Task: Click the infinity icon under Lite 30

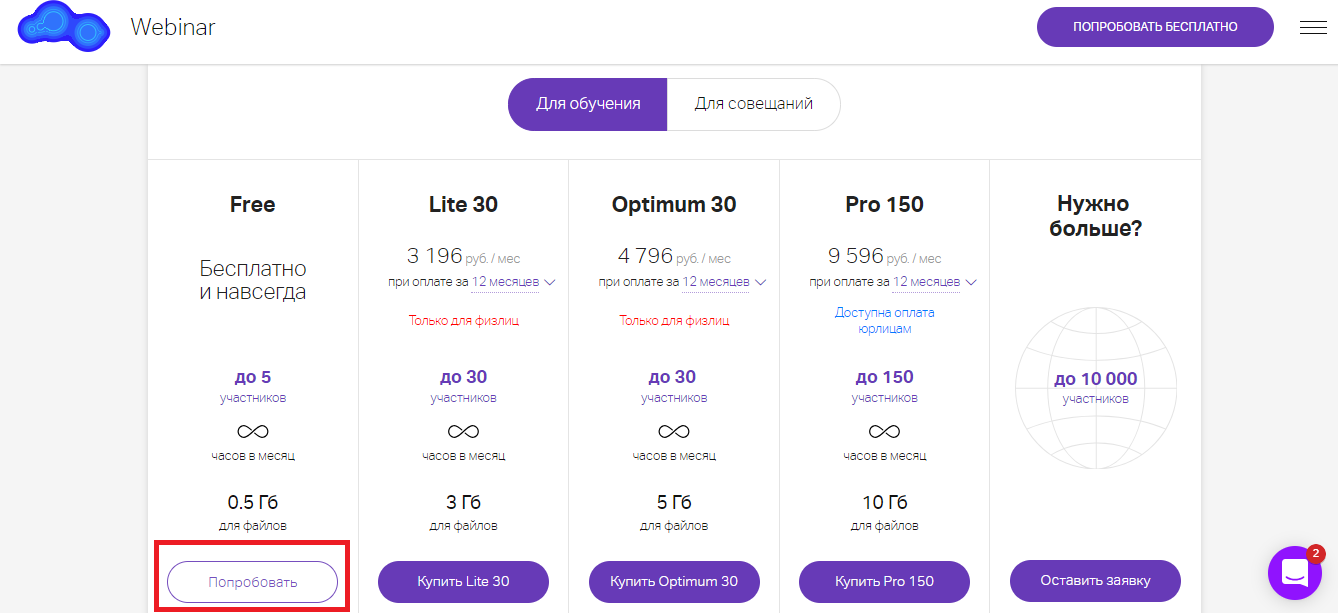Action: 463,432
